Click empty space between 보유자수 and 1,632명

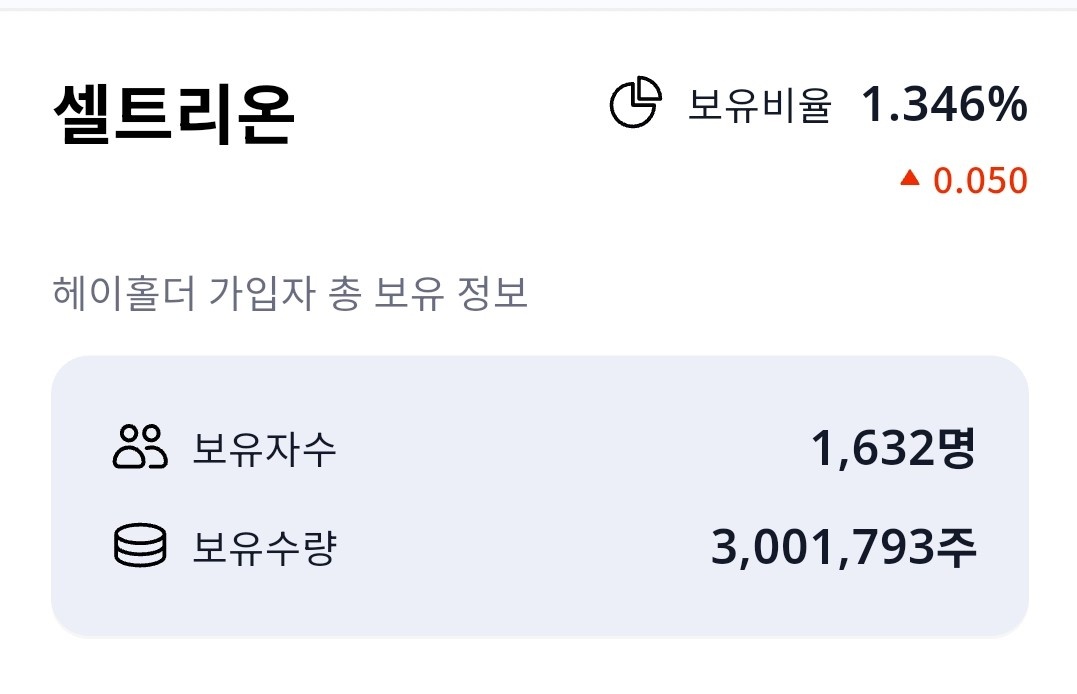(x=574, y=449)
